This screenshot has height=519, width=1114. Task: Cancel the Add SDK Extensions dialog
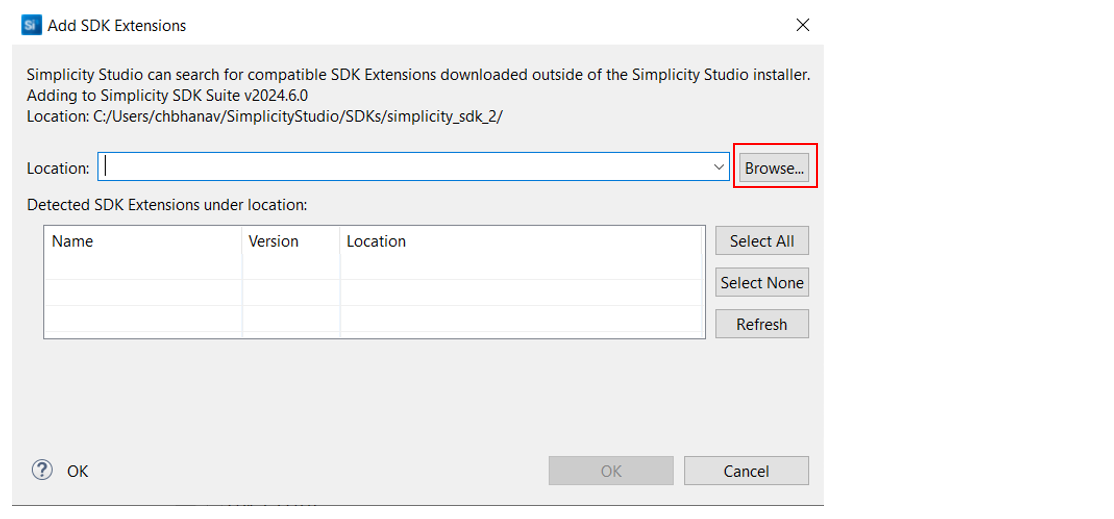coord(746,471)
